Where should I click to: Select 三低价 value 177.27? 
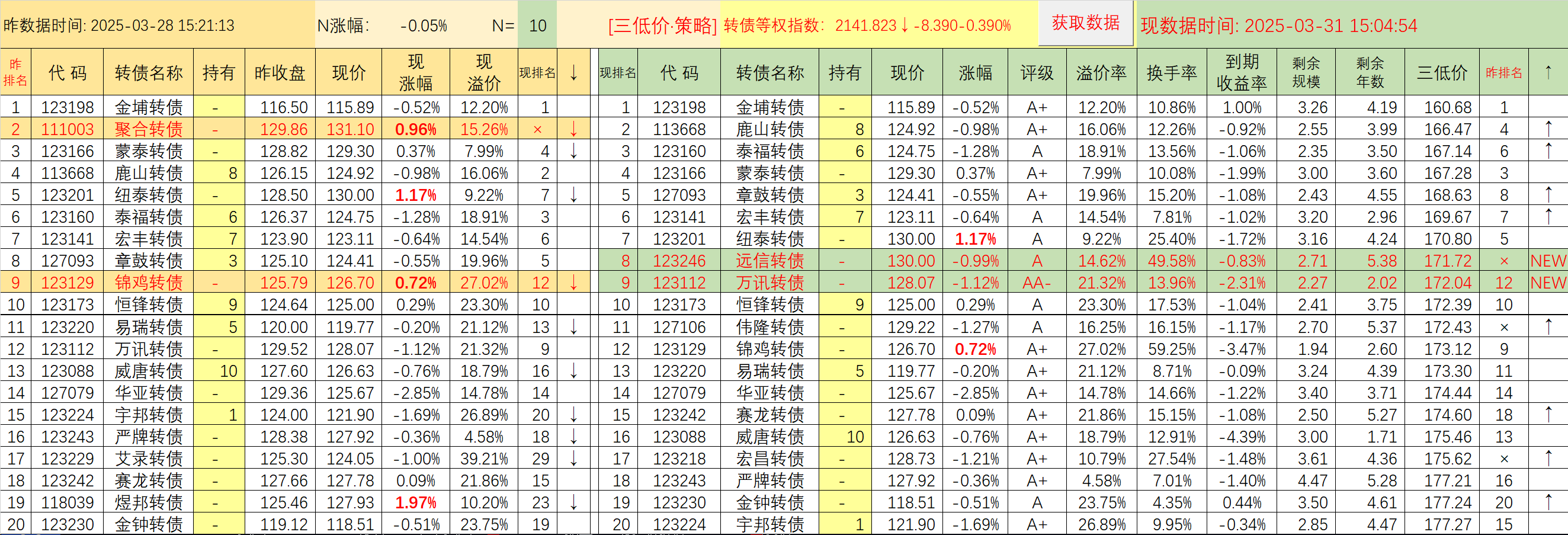[x=1448, y=525]
